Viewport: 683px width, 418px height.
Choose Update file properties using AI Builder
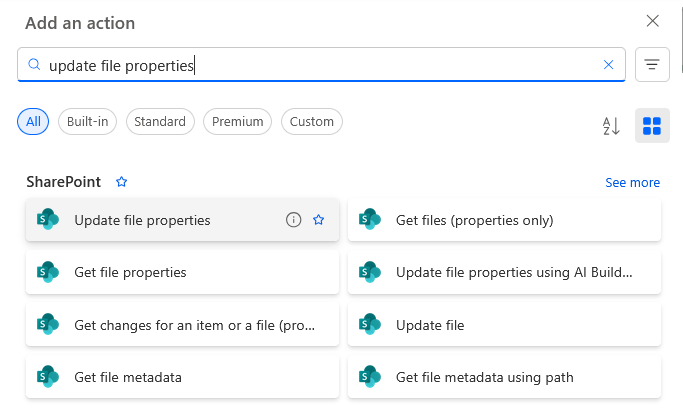(504, 272)
